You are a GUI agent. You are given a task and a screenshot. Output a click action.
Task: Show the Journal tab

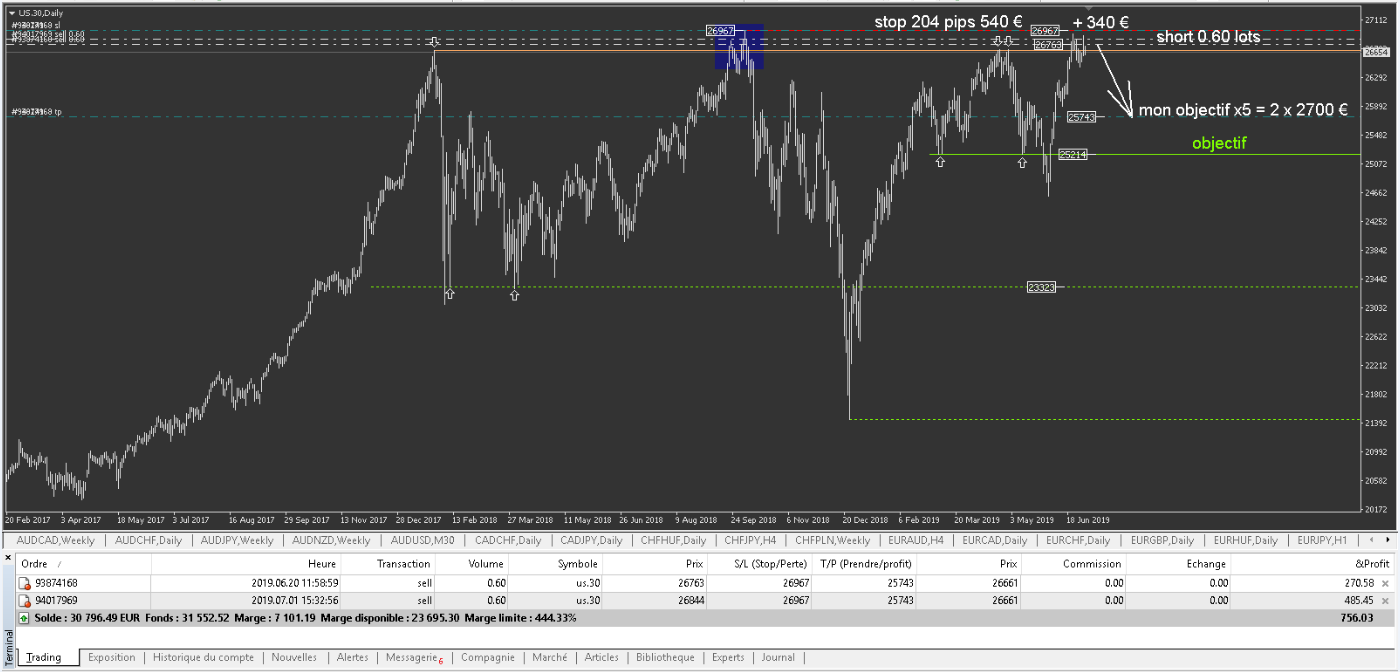(x=778, y=657)
